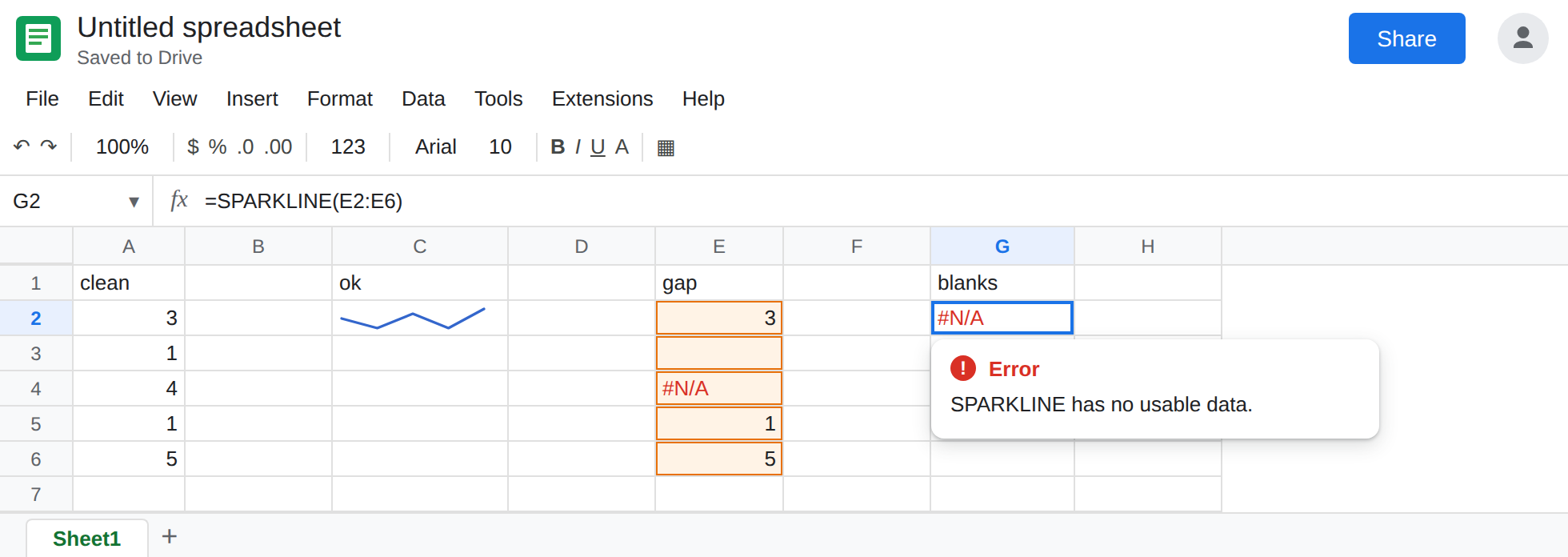Select row 2 header
1568x557 pixels.
point(36,319)
